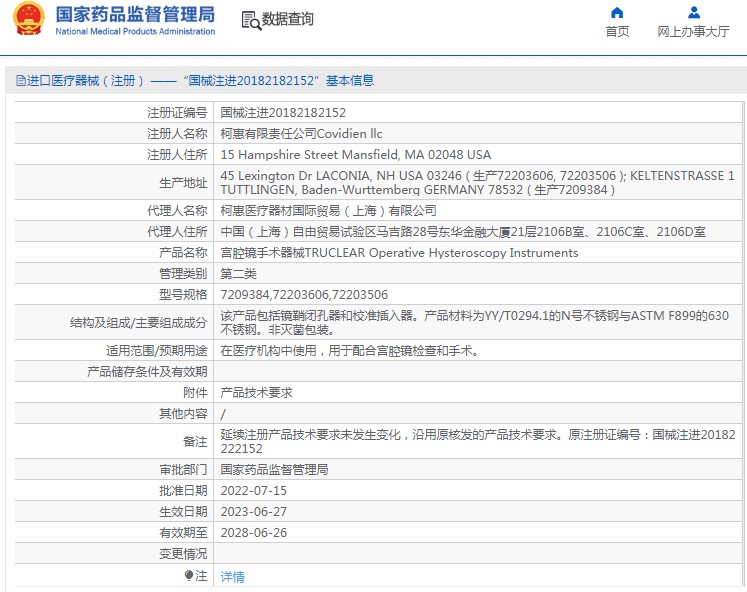Click the 生产地址 row label
Viewport: 747px width, 592px height.
[183, 182]
